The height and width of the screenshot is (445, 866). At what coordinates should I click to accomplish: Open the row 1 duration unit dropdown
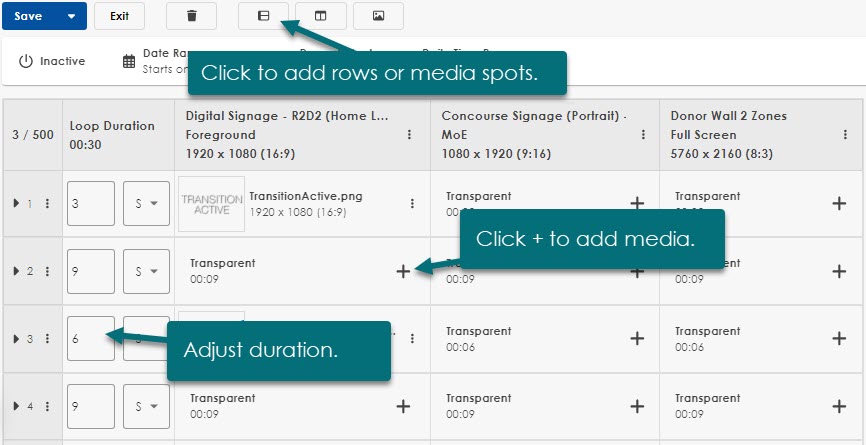(x=145, y=203)
